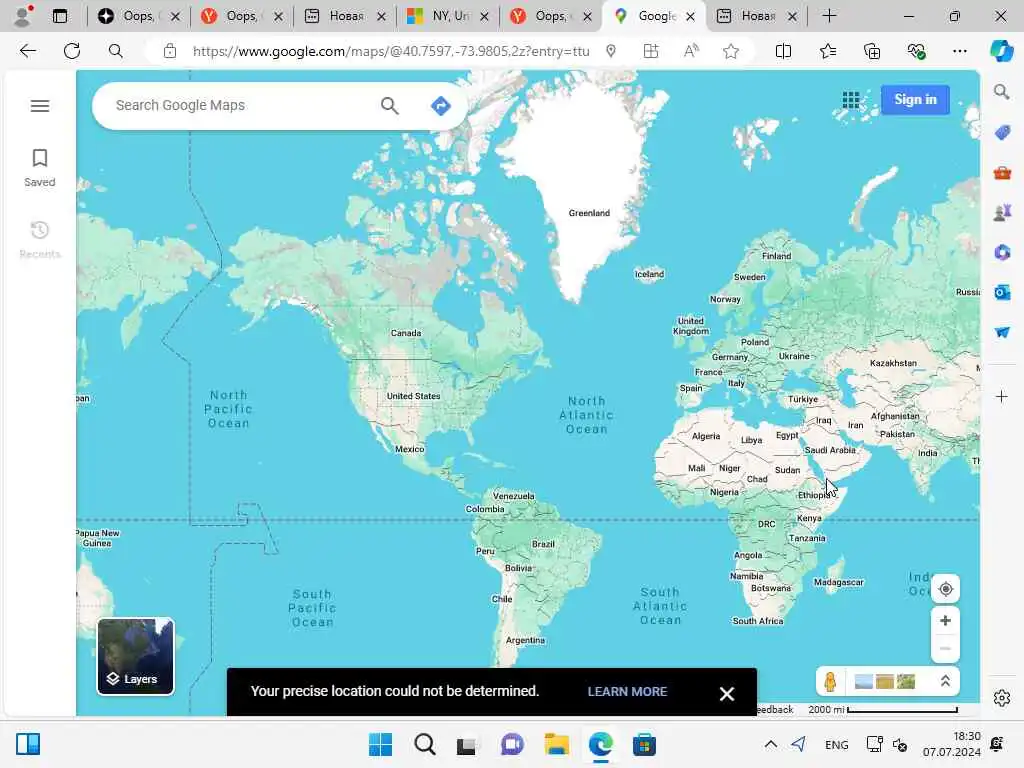Image resolution: width=1024 pixels, height=768 pixels.
Task: Open location permission pin icon in address bar
Action: [x=611, y=51]
